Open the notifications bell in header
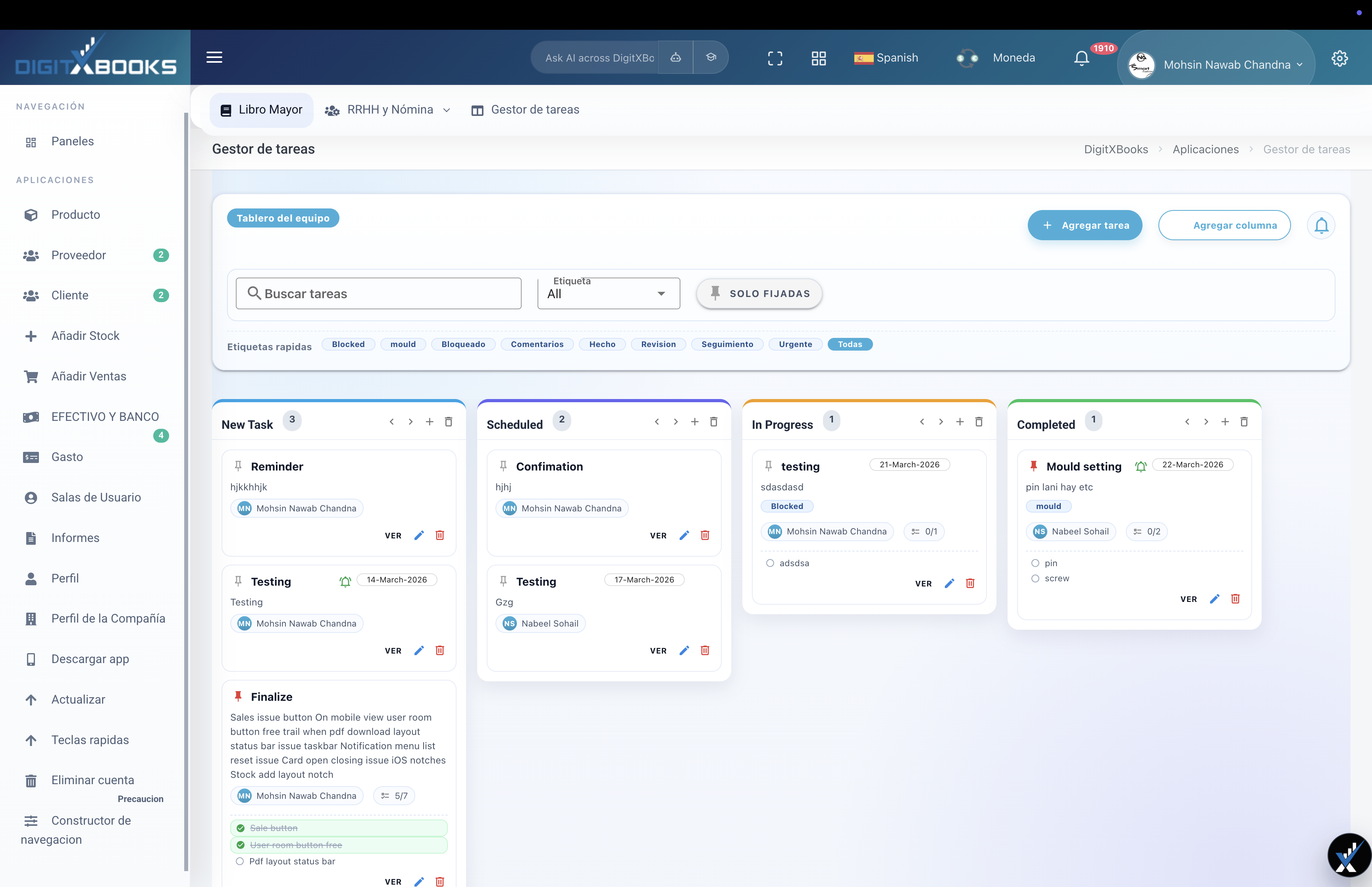 (x=1081, y=58)
